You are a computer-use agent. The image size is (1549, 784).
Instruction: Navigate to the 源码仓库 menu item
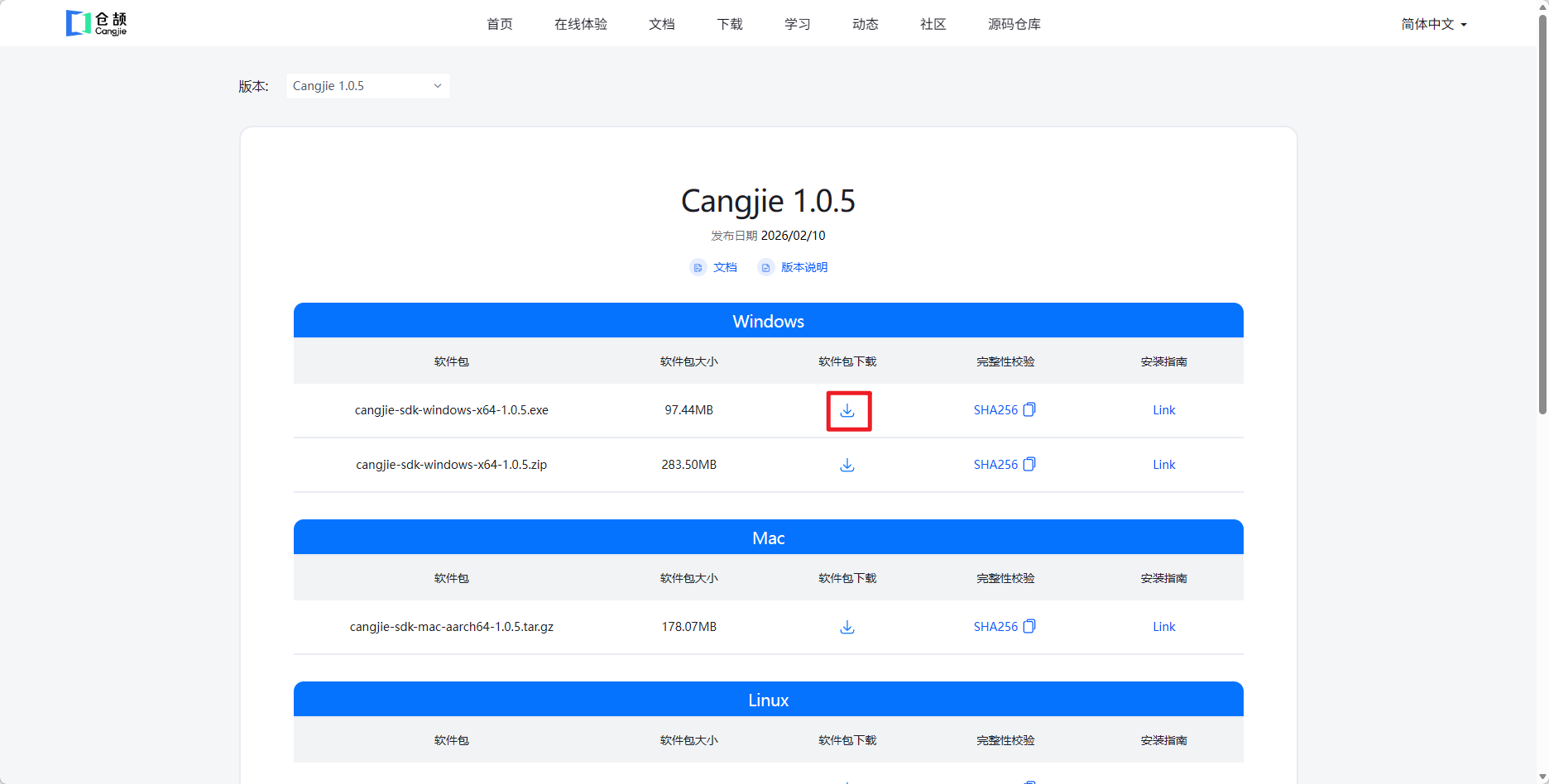click(1014, 24)
